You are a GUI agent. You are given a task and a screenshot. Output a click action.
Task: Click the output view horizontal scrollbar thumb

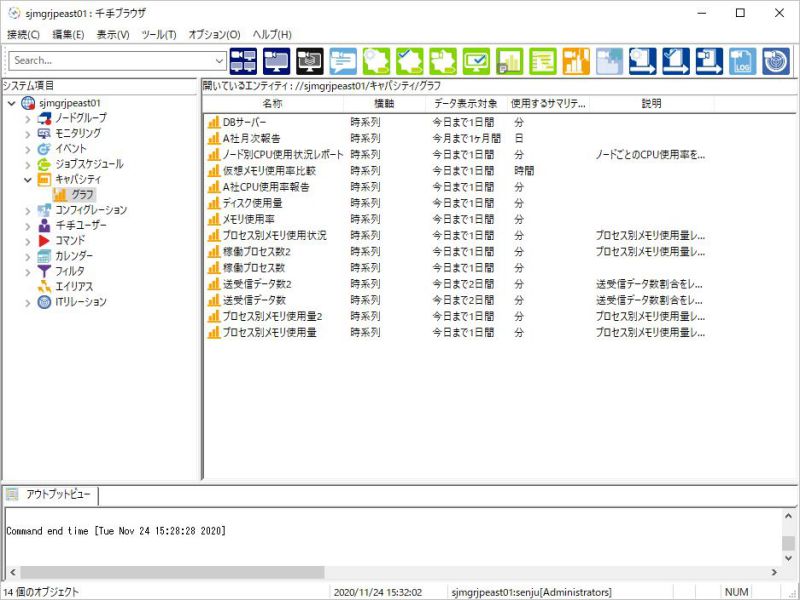pyautogui.click(x=172, y=572)
